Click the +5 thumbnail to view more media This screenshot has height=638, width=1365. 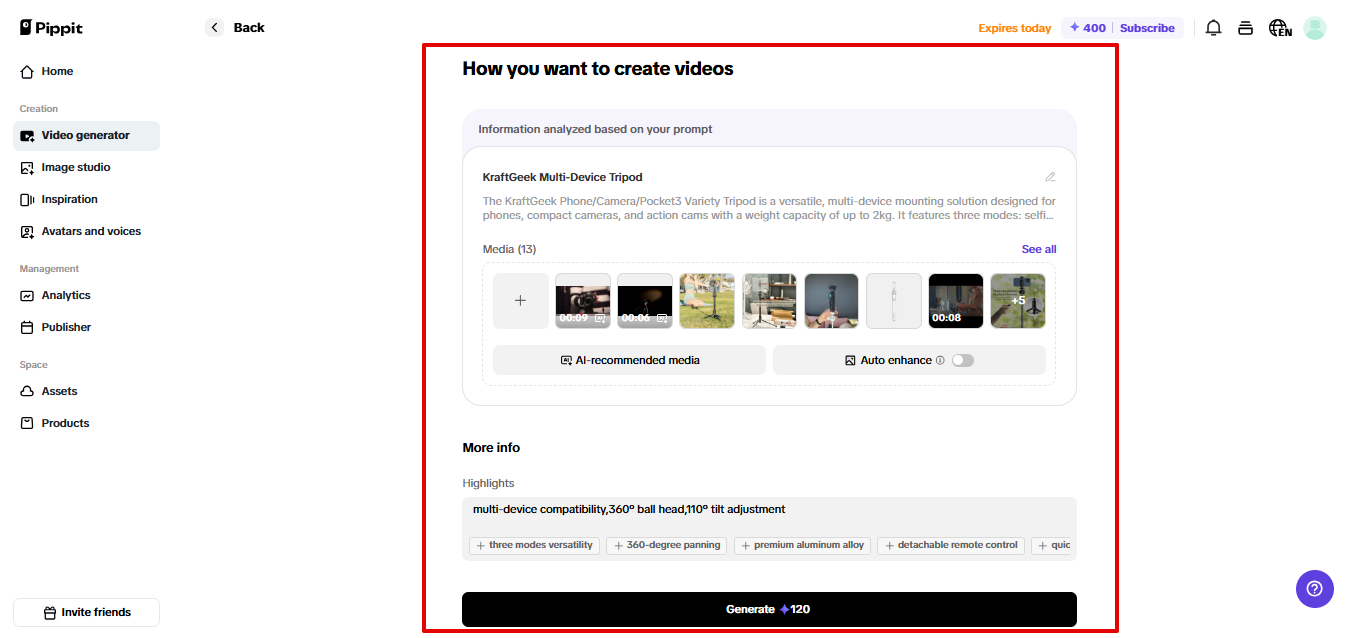1018,300
